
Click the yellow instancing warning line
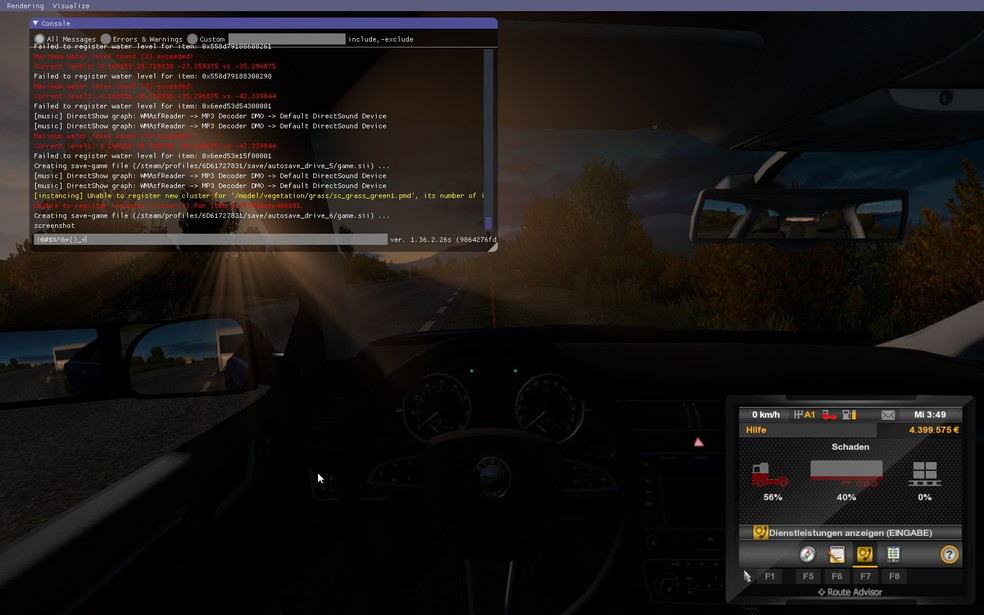click(259, 196)
